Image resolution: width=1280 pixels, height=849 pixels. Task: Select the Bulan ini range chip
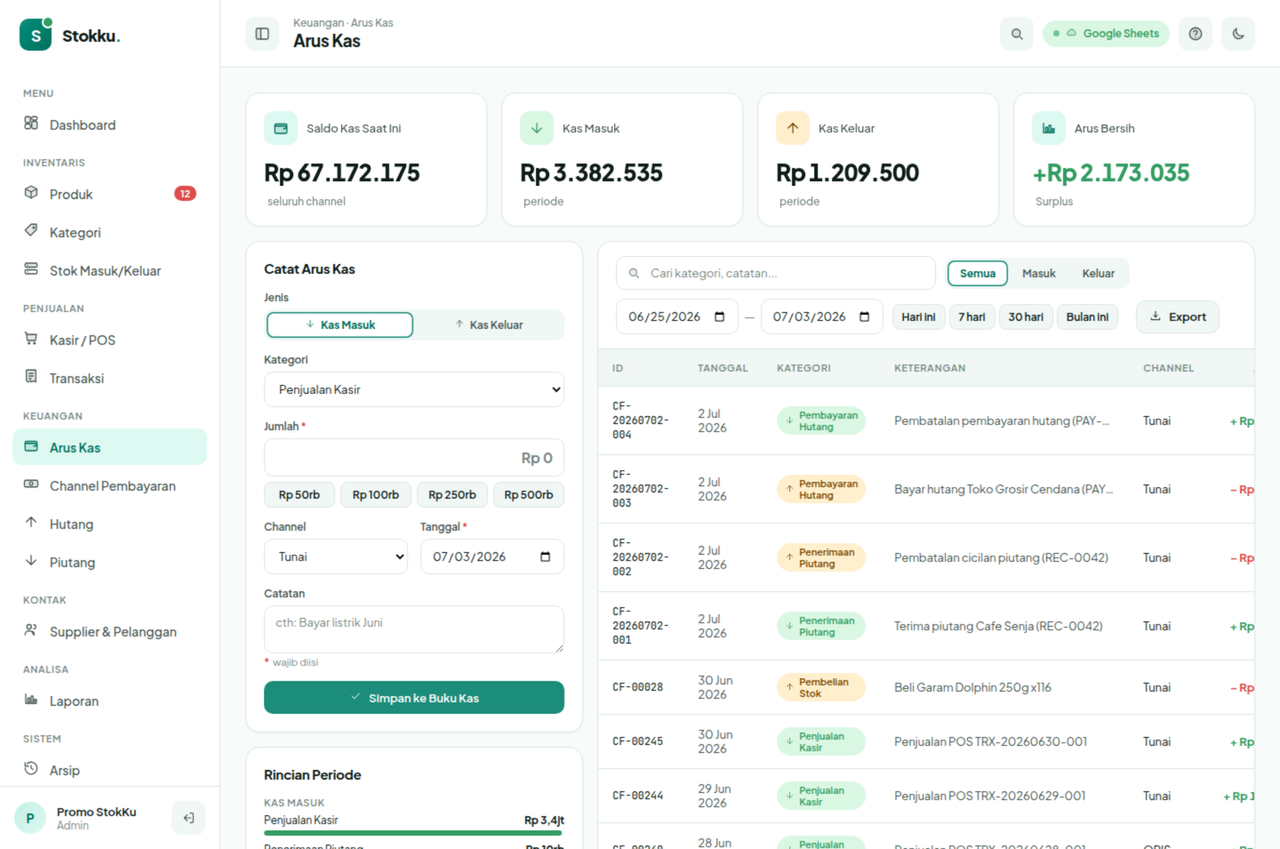[1087, 317]
